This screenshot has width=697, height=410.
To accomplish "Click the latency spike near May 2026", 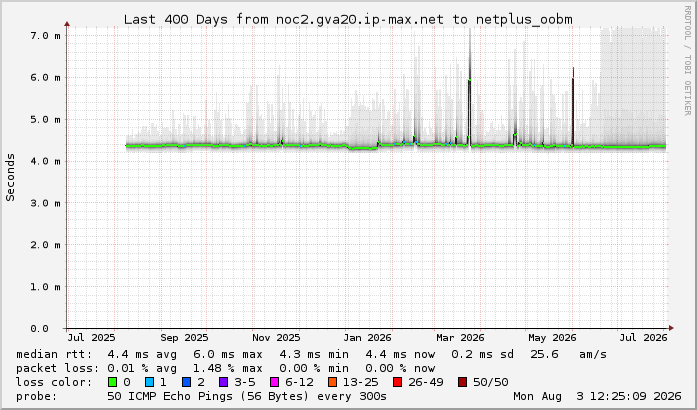I will (573, 107).
